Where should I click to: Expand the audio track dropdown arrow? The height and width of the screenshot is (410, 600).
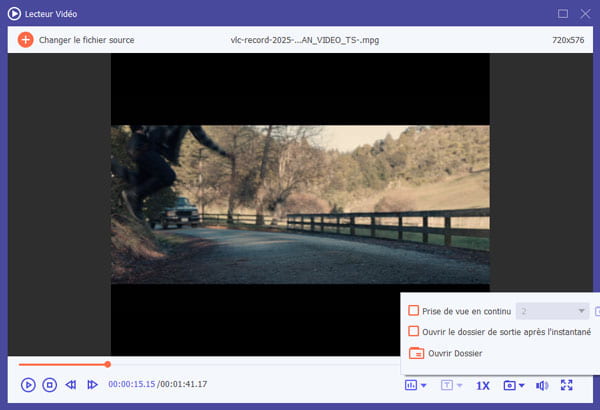(423, 386)
